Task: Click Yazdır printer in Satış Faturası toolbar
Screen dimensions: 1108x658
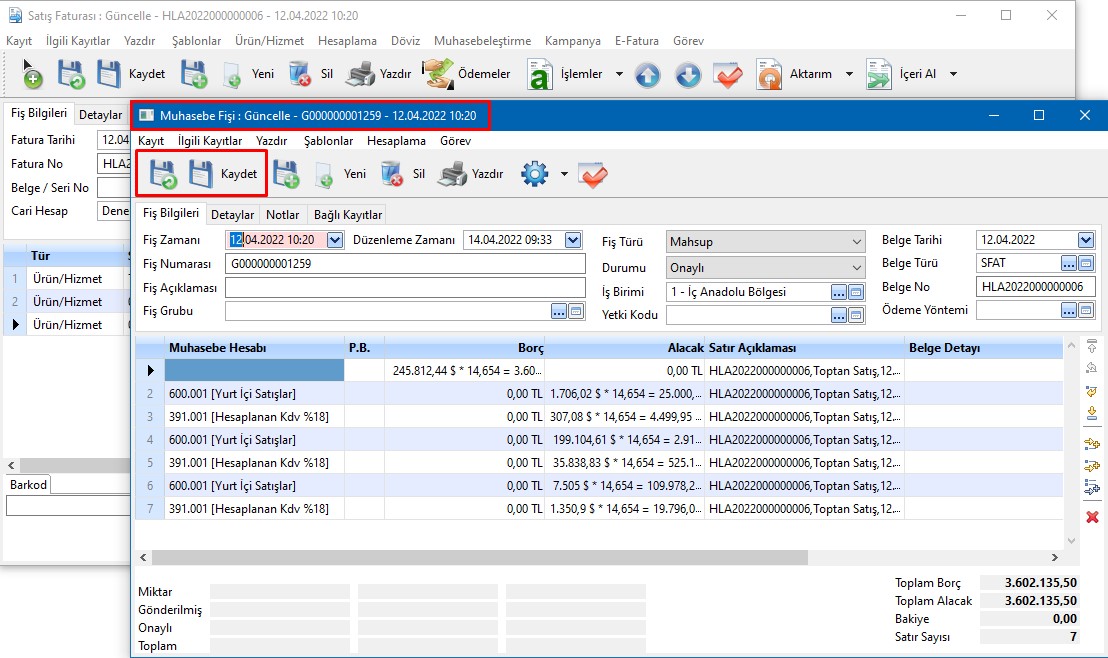Action: coord(379,74)
